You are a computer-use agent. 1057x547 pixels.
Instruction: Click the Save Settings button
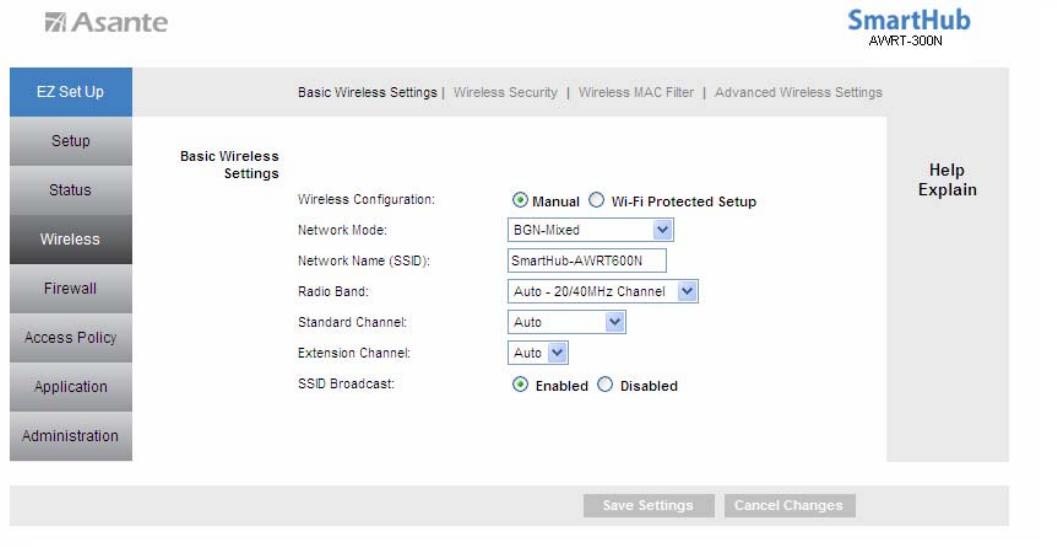coord(648,505)
